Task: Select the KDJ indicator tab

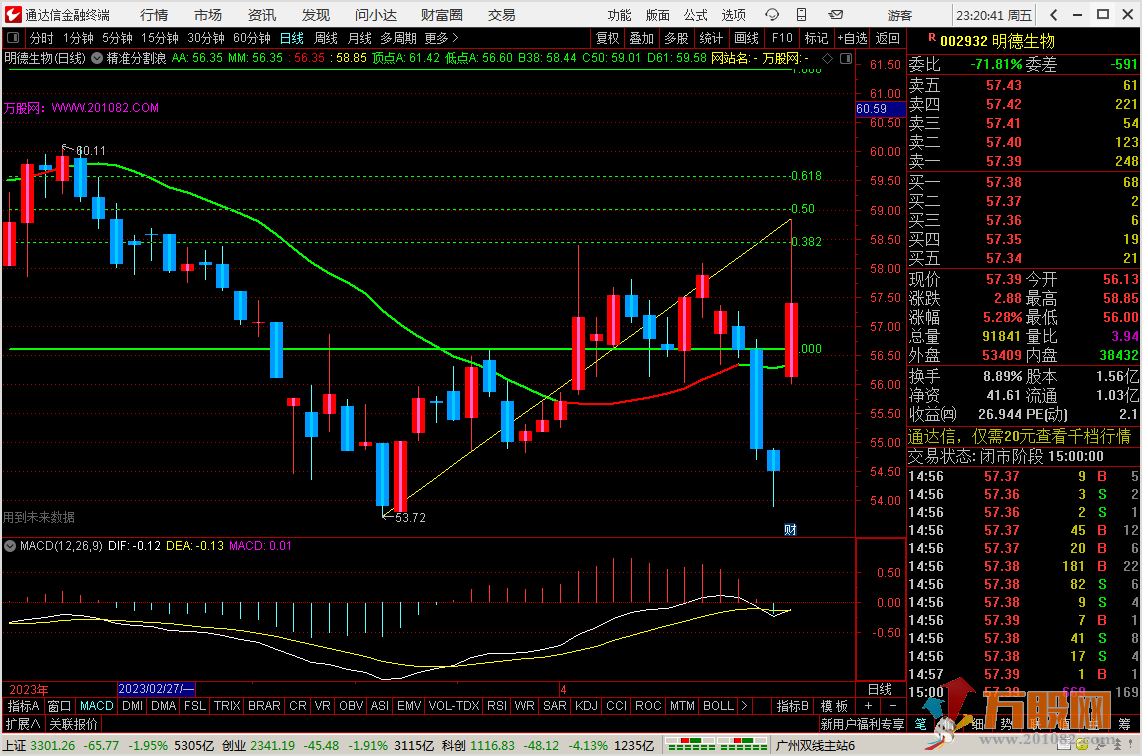Action: pyautogui.click(x=586, y=706)
